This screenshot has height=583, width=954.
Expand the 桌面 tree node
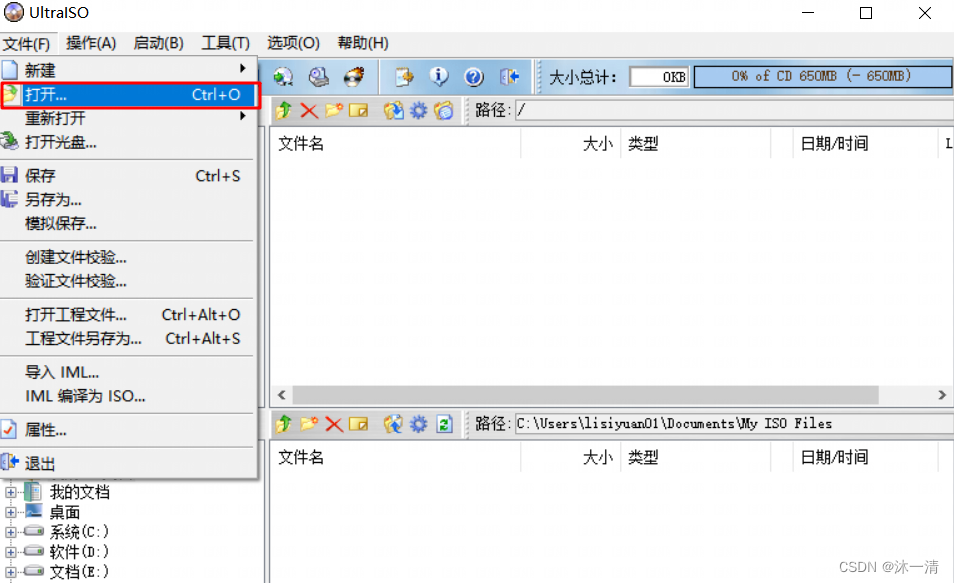pyautogui.click(x=10, y=512)
